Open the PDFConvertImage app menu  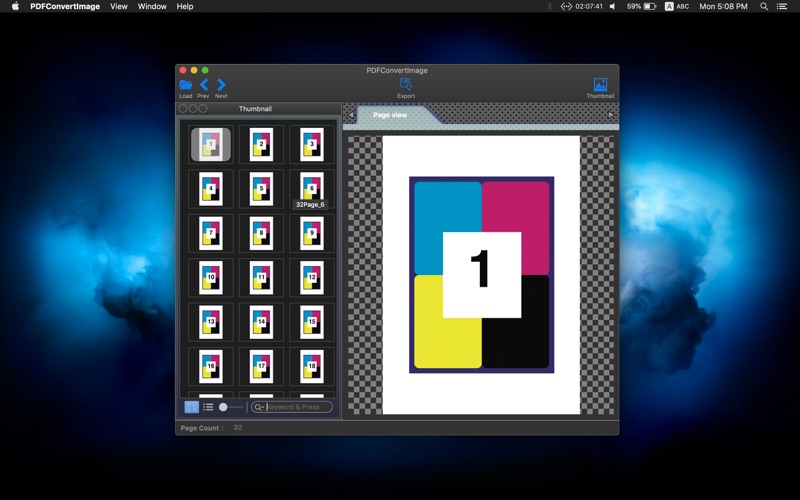coord(65,6)
